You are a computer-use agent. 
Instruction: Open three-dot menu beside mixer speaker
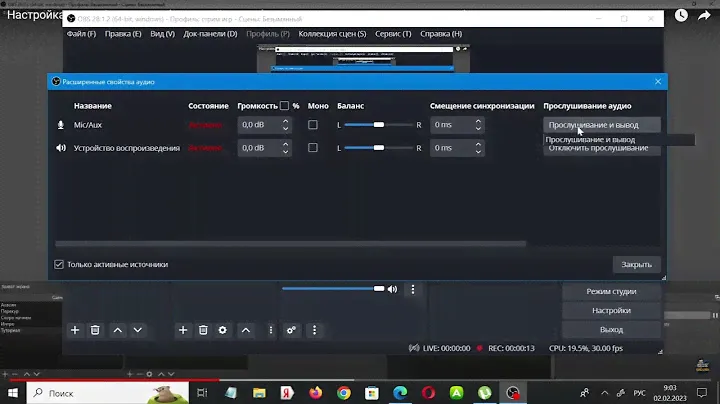(413, 289)
